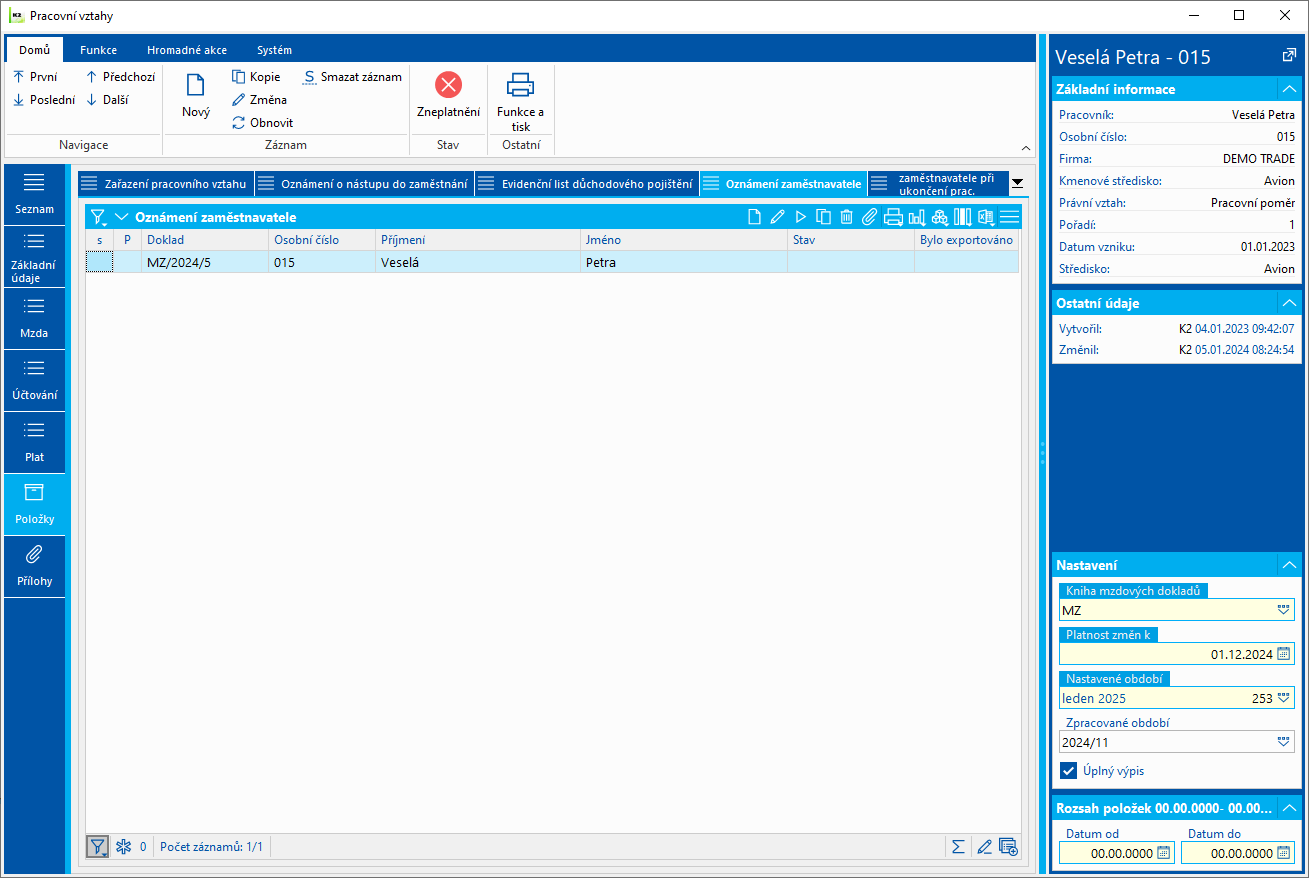Screen dimensions: 1309x878
Task: Switch to the Funkce ribbon tab
Action: 99,50
